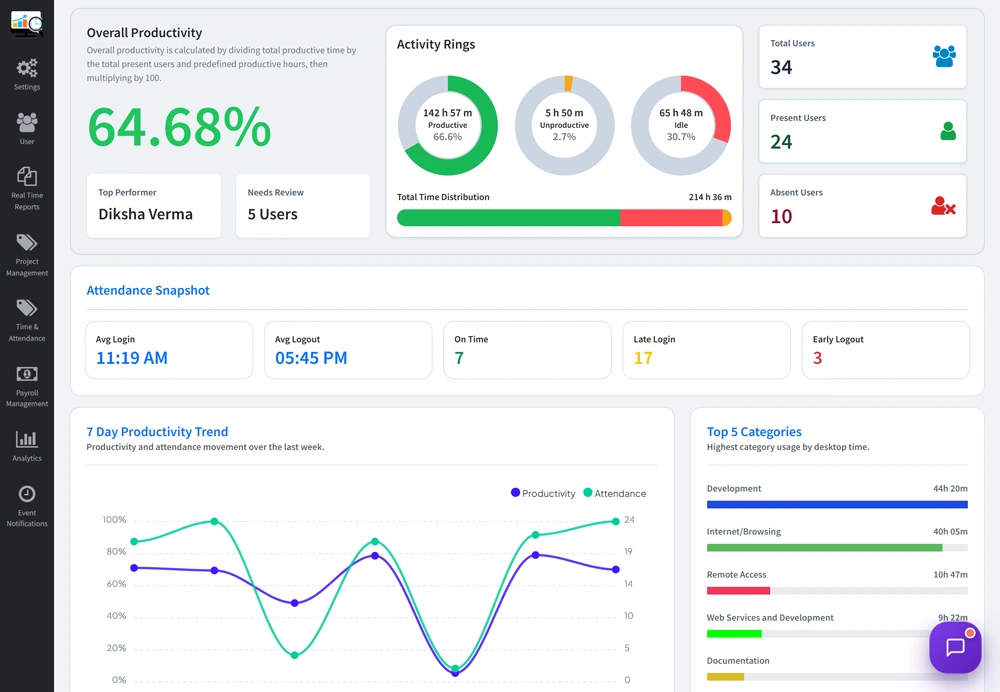
Task: Toggle Attendance series in chart legend
Action: click(x=615, y=493)
